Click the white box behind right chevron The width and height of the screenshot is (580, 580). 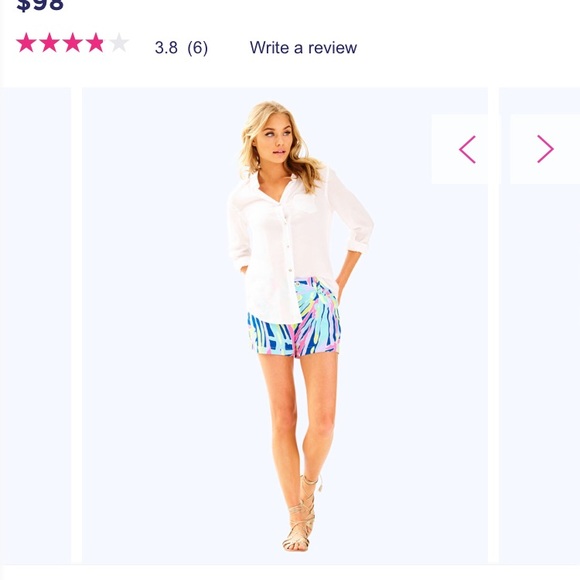pyautogui.click(x=545, y=149)
